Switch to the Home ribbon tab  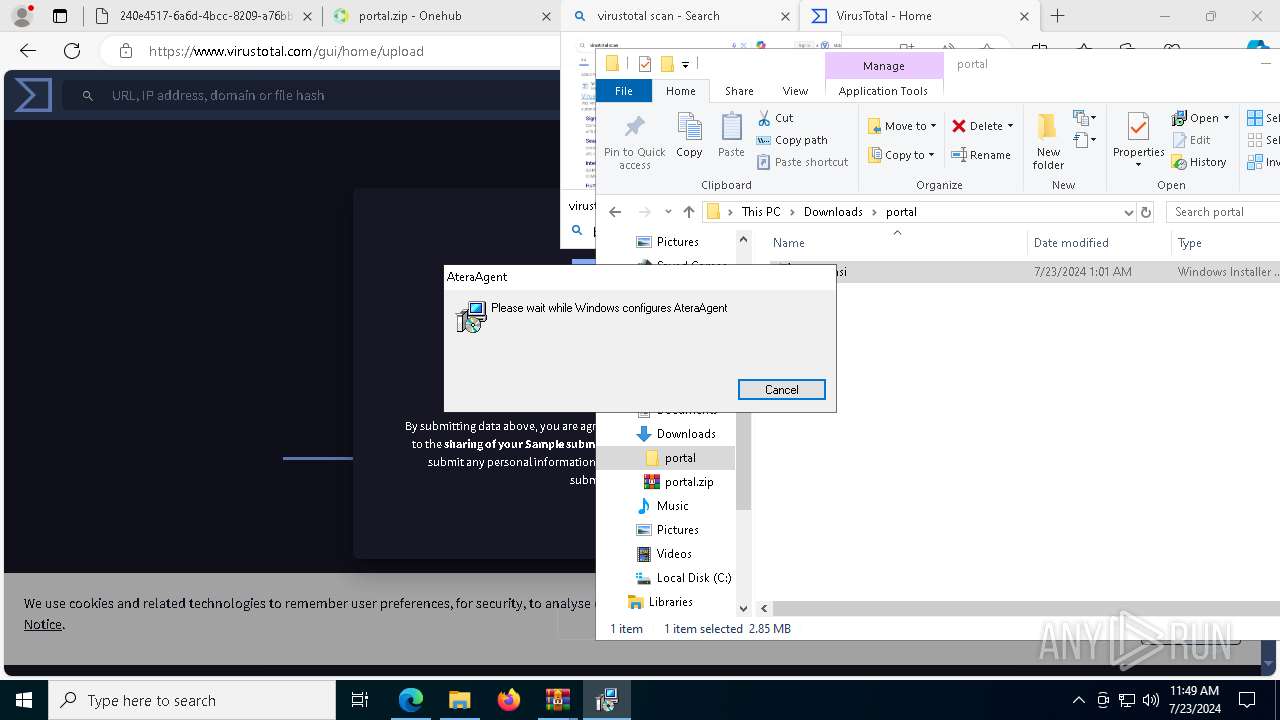680,91
